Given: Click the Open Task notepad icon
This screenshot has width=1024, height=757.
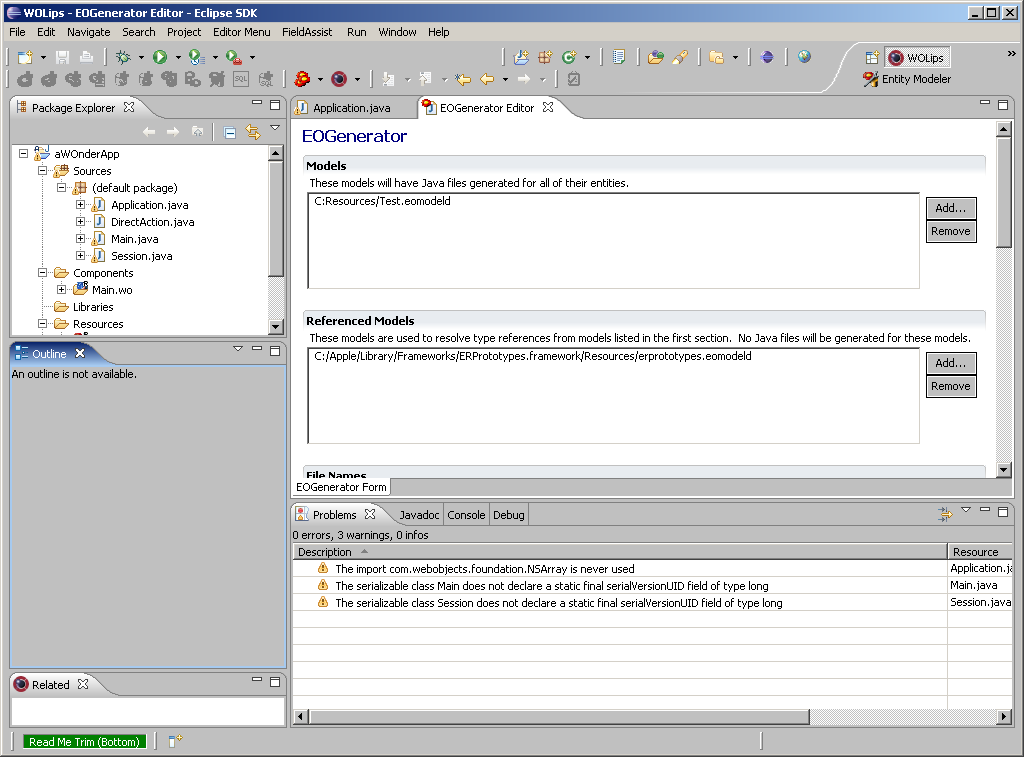Looking at the screenshot, I should (619, 57).
